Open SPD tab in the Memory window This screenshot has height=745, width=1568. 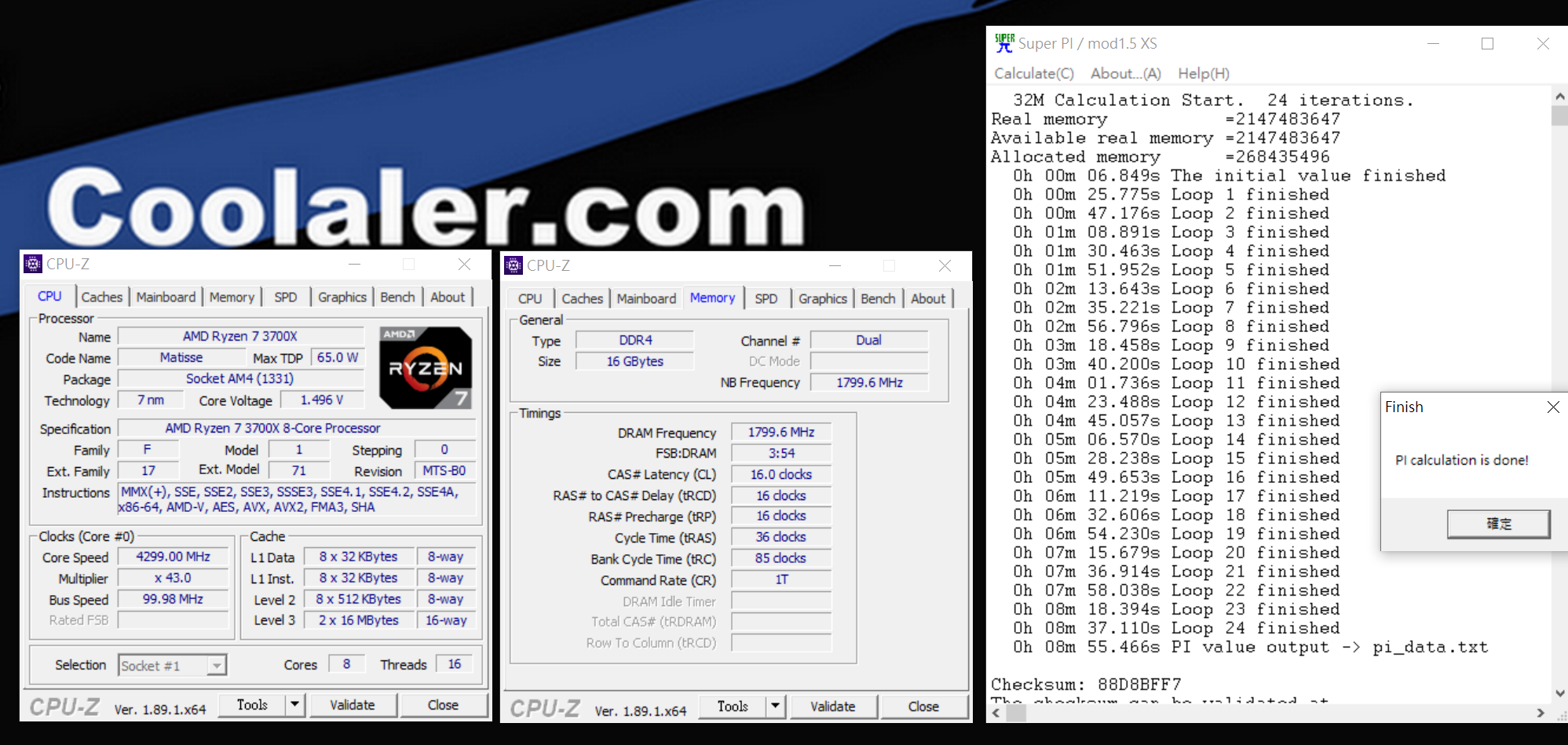[x=766, y=298]
